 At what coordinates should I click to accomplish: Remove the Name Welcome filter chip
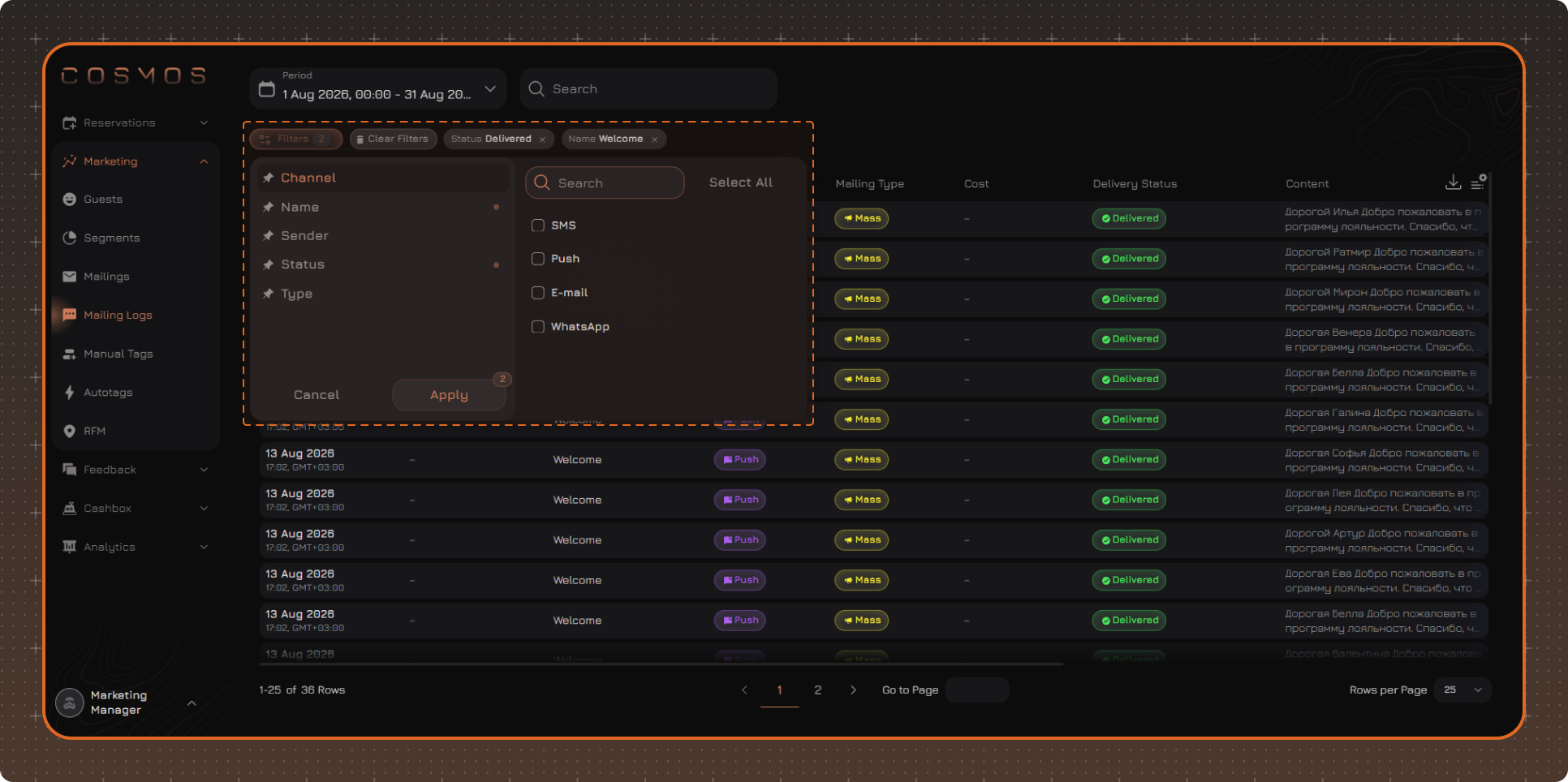coord(654,140)
